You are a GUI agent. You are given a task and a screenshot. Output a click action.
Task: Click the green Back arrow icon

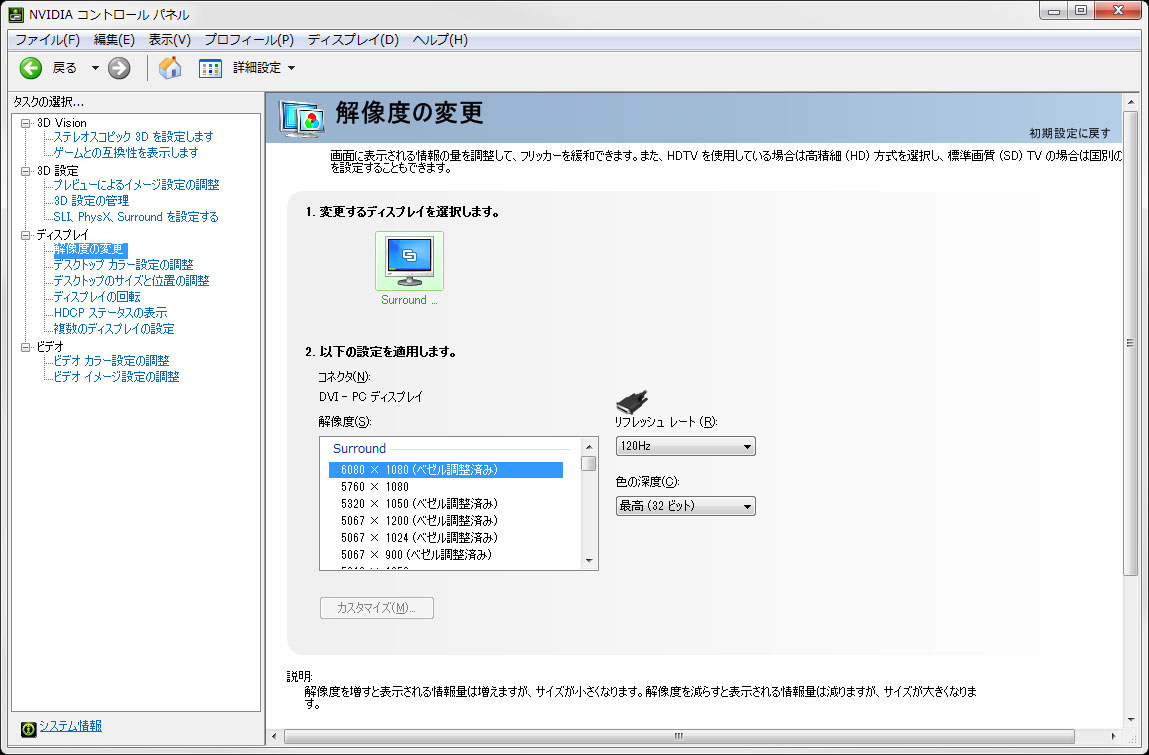click(31, 68)
